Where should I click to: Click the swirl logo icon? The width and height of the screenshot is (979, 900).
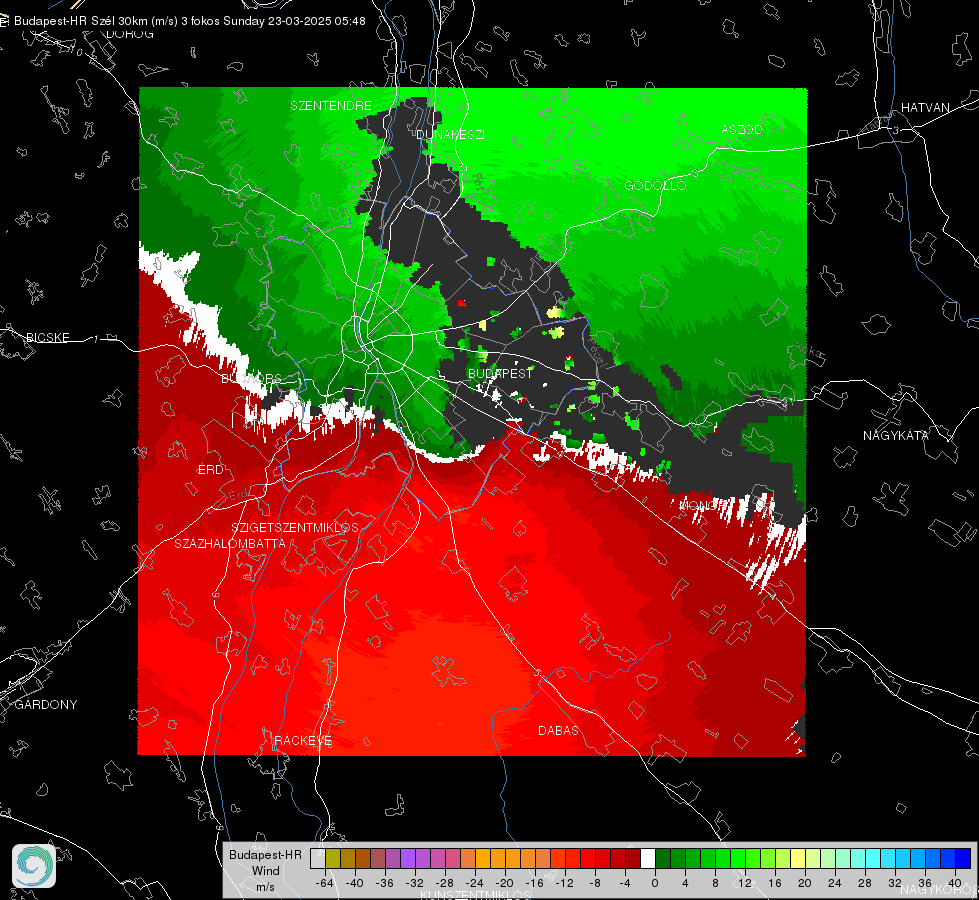tap(34, 866)
